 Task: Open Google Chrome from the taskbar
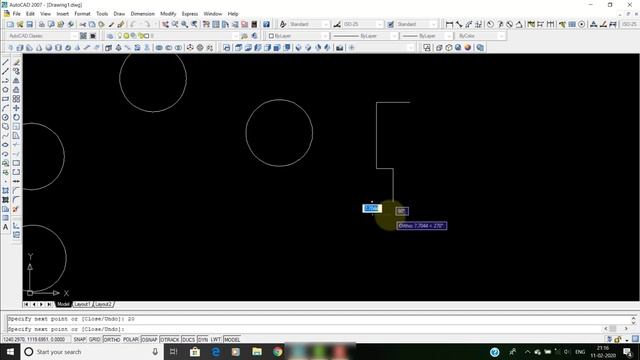[x=278, y=352]
